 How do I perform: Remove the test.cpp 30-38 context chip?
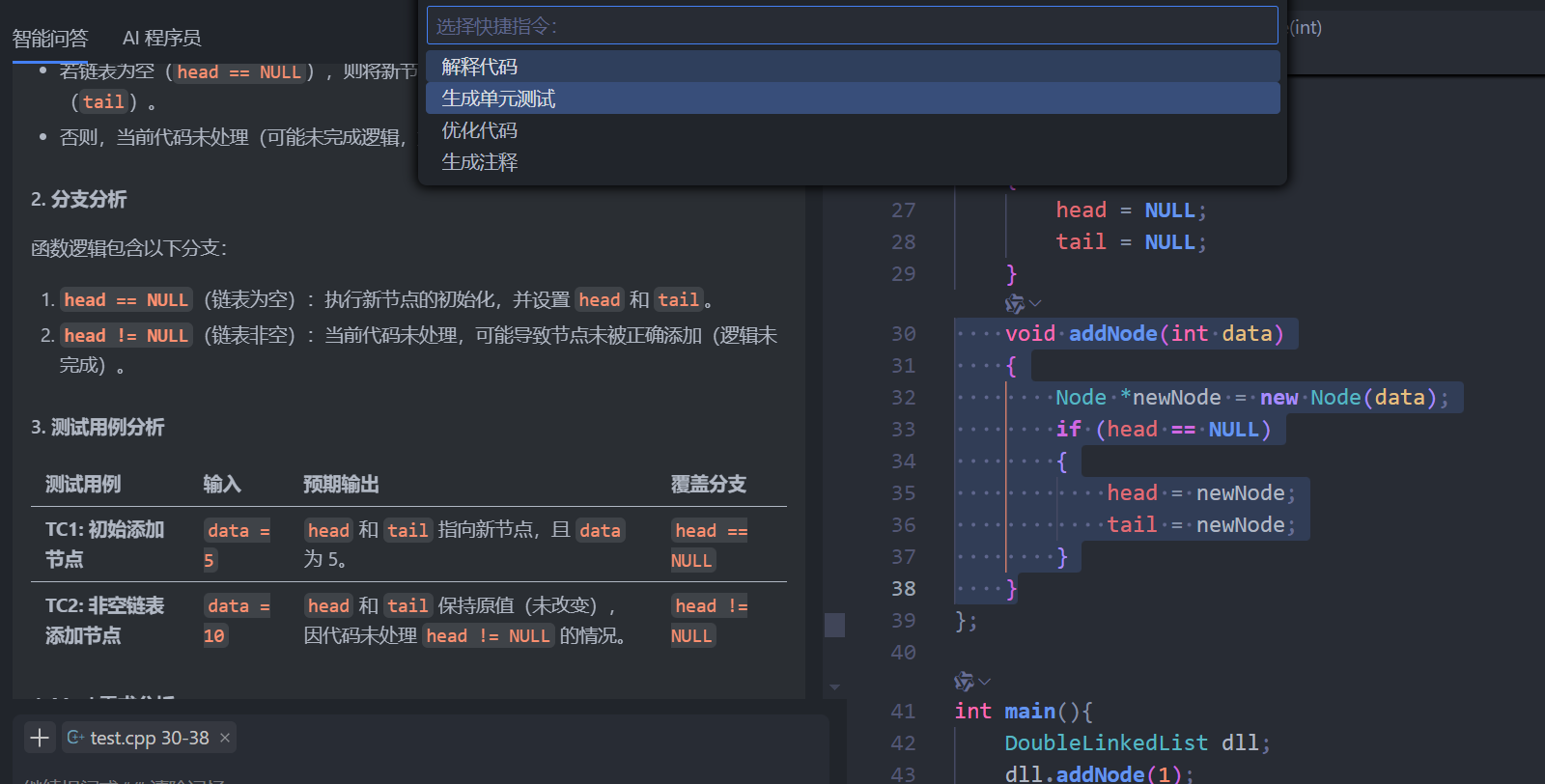(225, 738)
